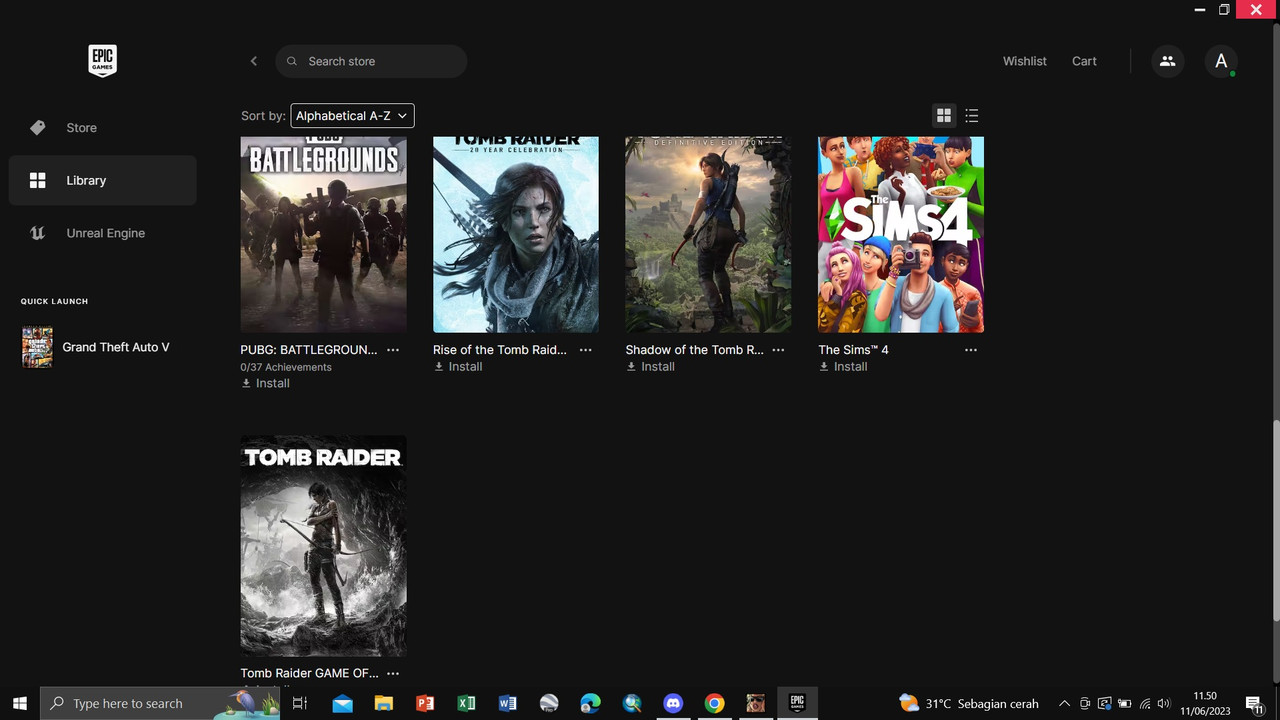Click the Windows taskbar search box
The image size is (1280, 720).
[x=160, y=703]
